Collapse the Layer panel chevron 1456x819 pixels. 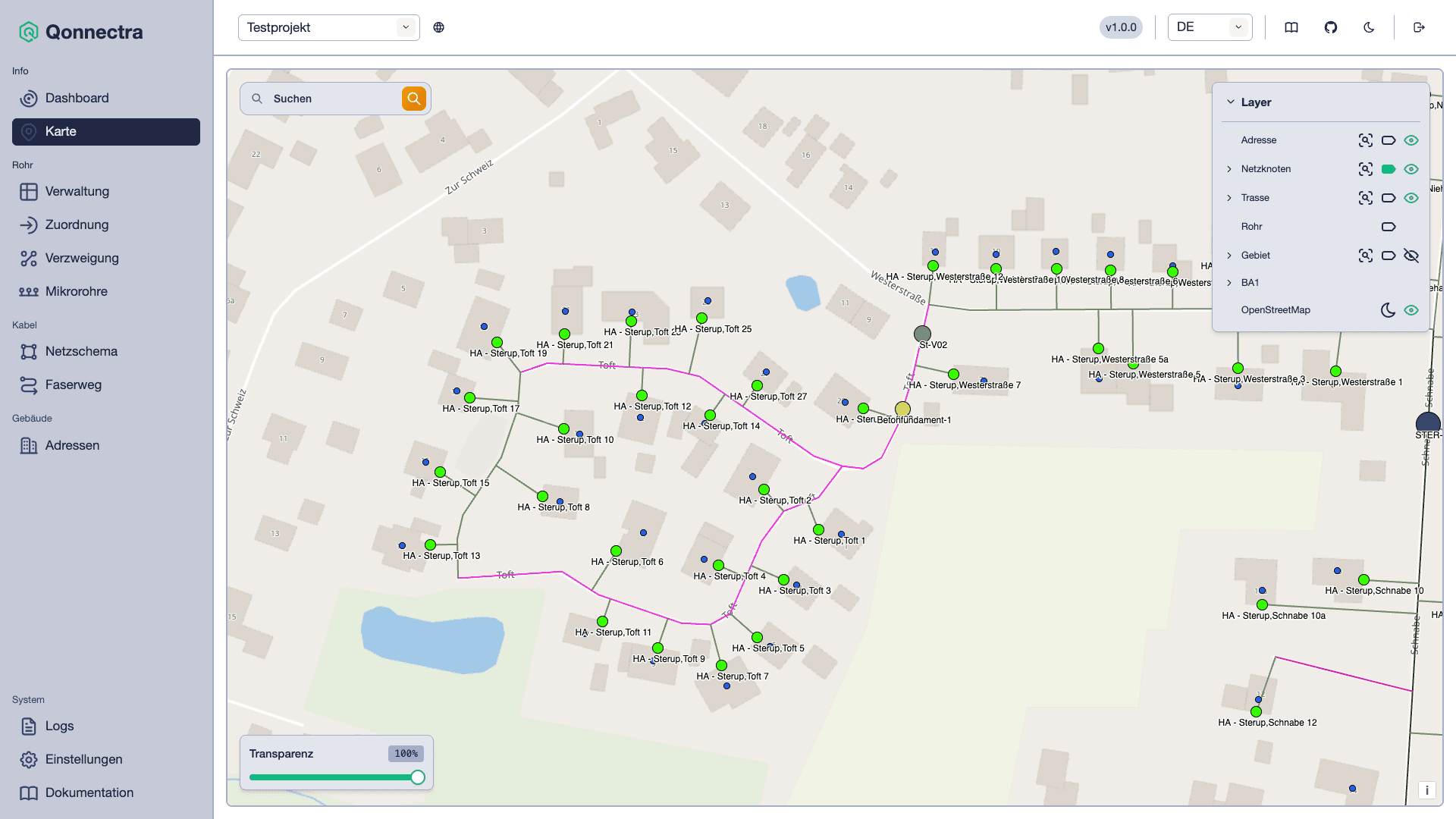[x=1231, y=102]
